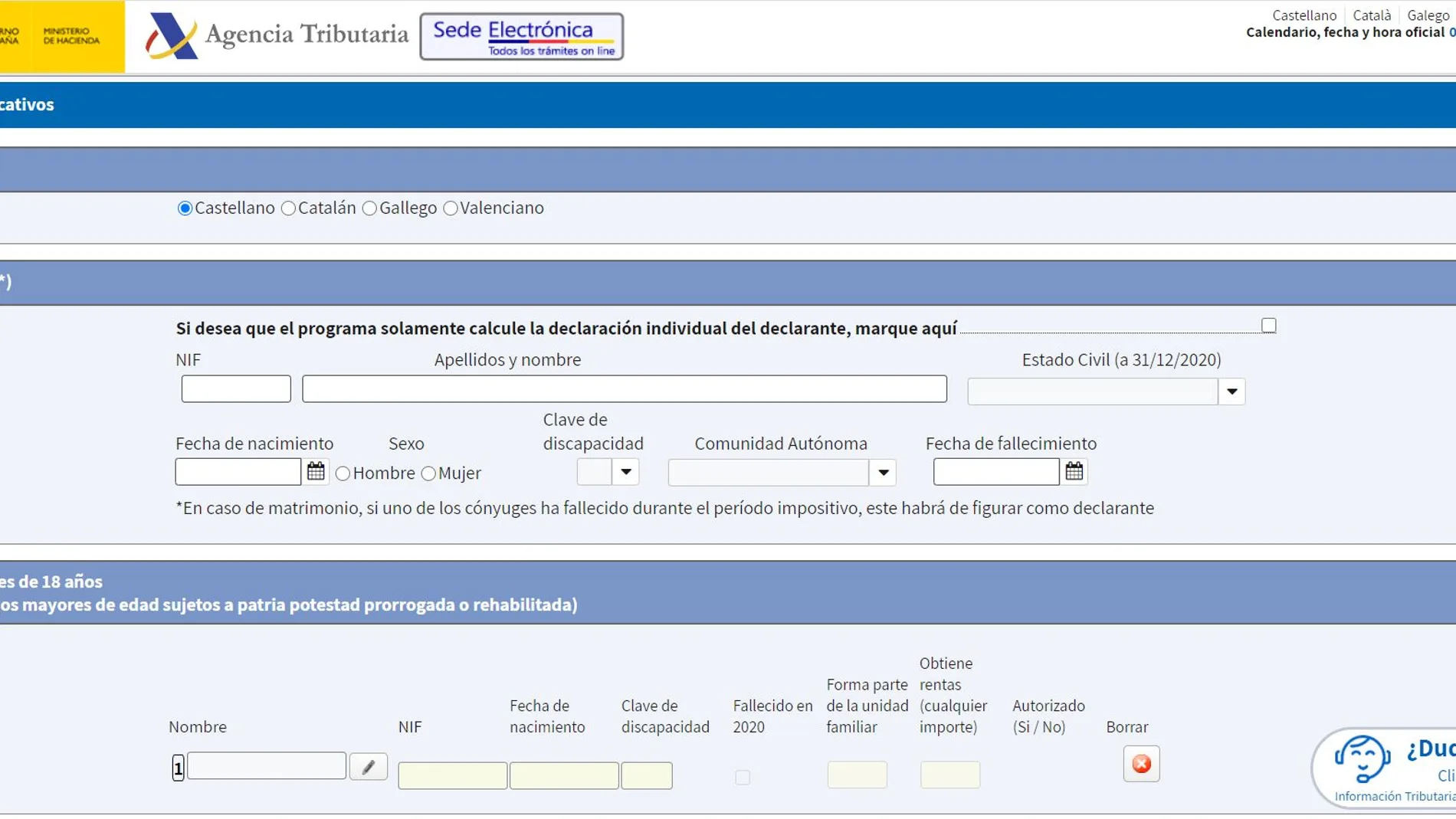Check the Fallecido en 2020 checkbox
The image size is (1456, 819).
click(x=742, y=777)
